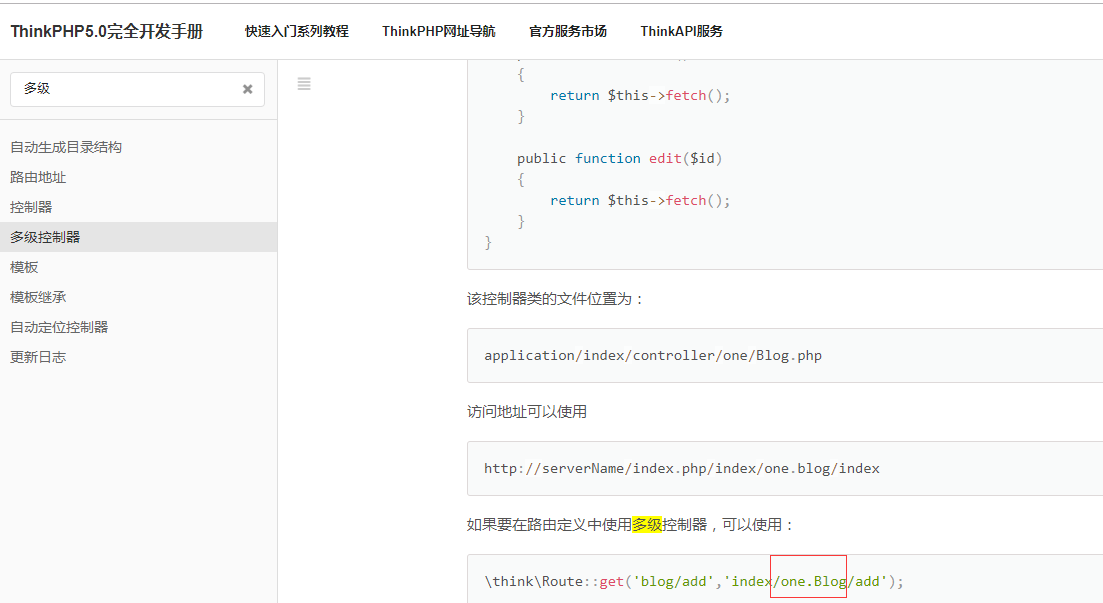Go to 自动生成目录结构 section

pos(64,147)
